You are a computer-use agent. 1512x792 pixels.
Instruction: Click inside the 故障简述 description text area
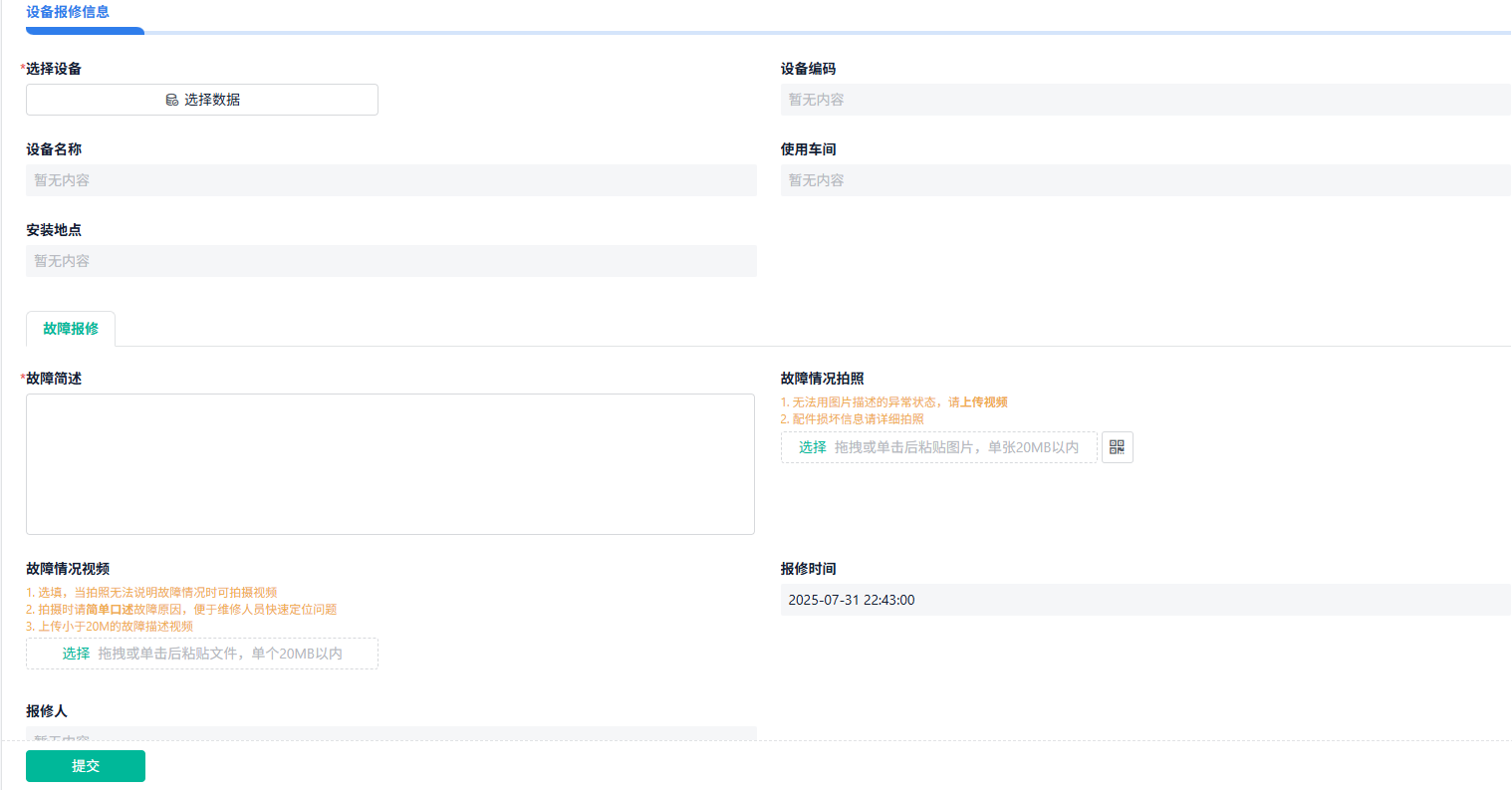pos(388,463)
